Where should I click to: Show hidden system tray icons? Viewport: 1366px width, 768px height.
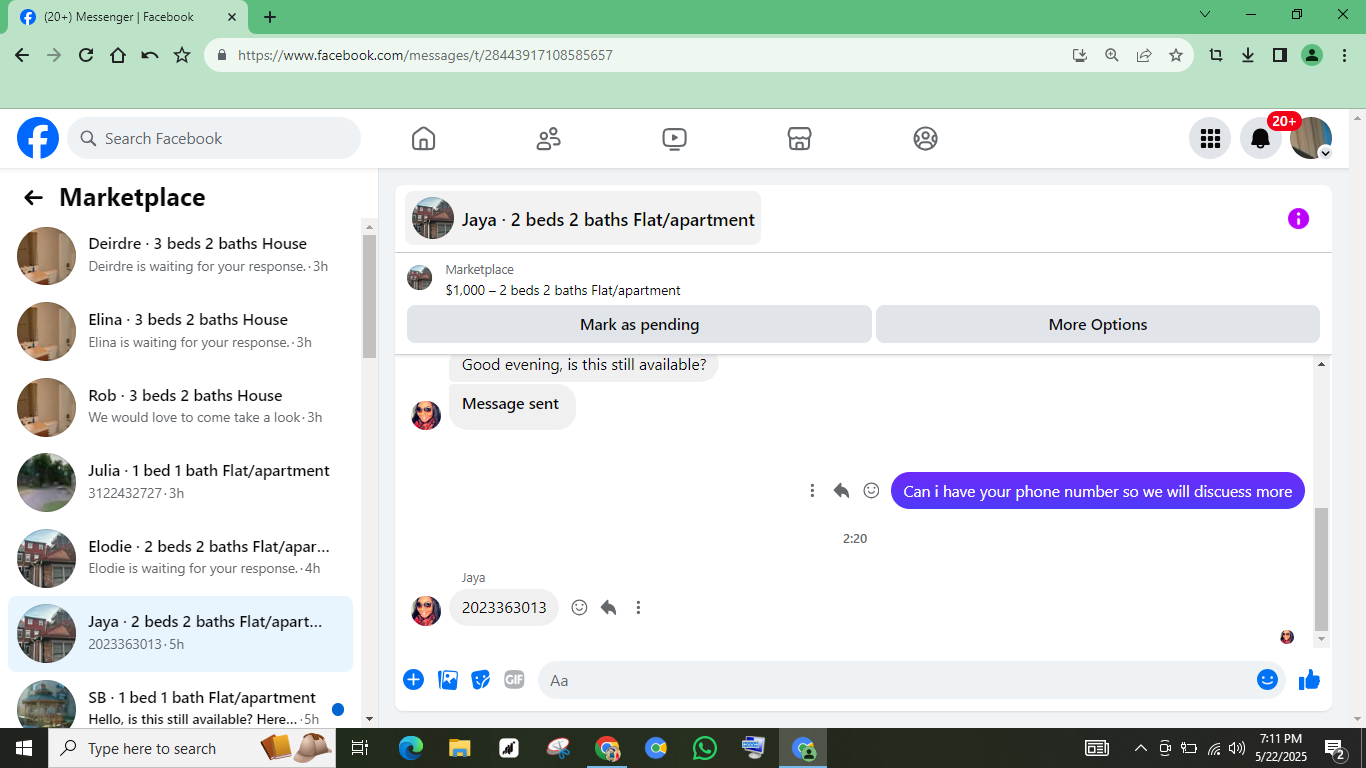click(x=1140, y=748)
